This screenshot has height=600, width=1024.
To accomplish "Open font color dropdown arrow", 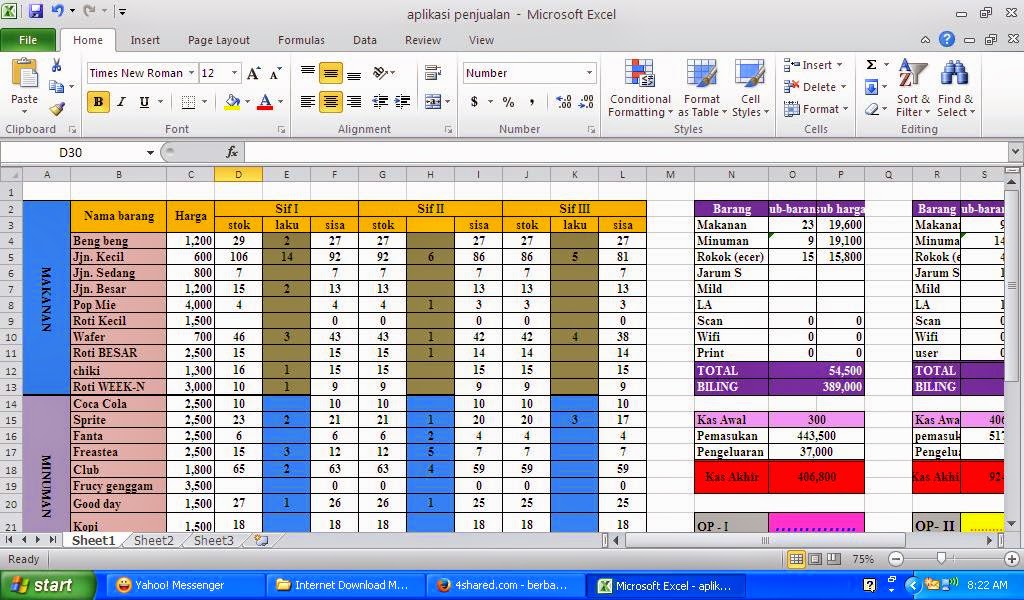I will [x=280, y=102].
